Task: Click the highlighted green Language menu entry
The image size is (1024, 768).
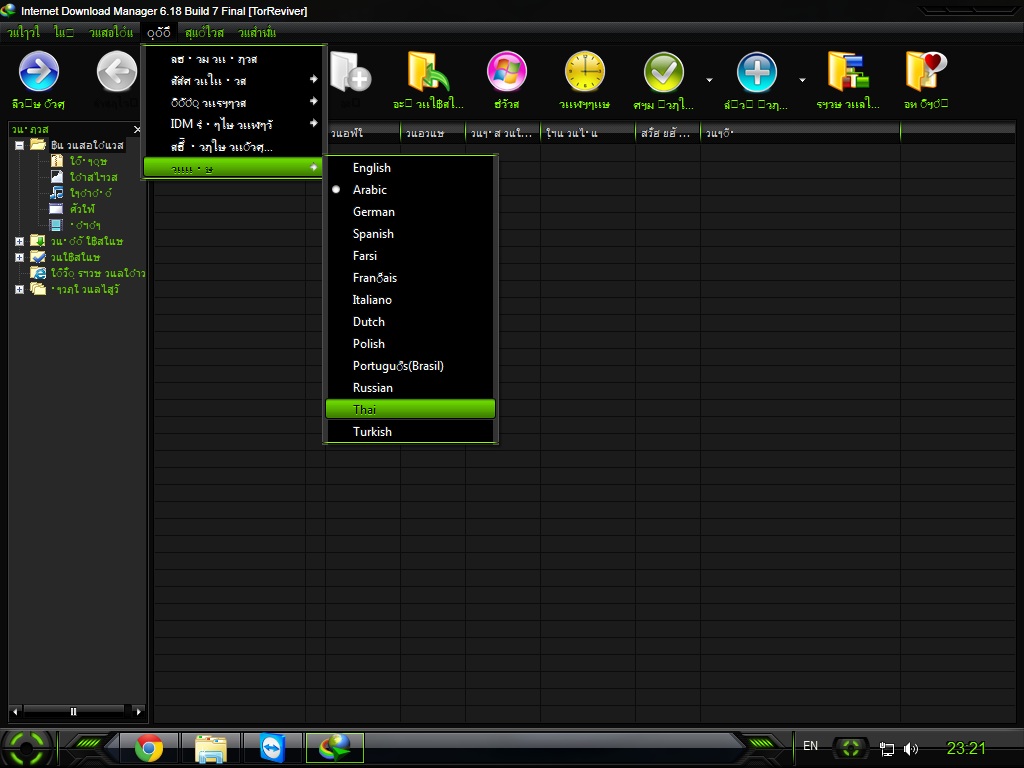Action: [233, 168]
